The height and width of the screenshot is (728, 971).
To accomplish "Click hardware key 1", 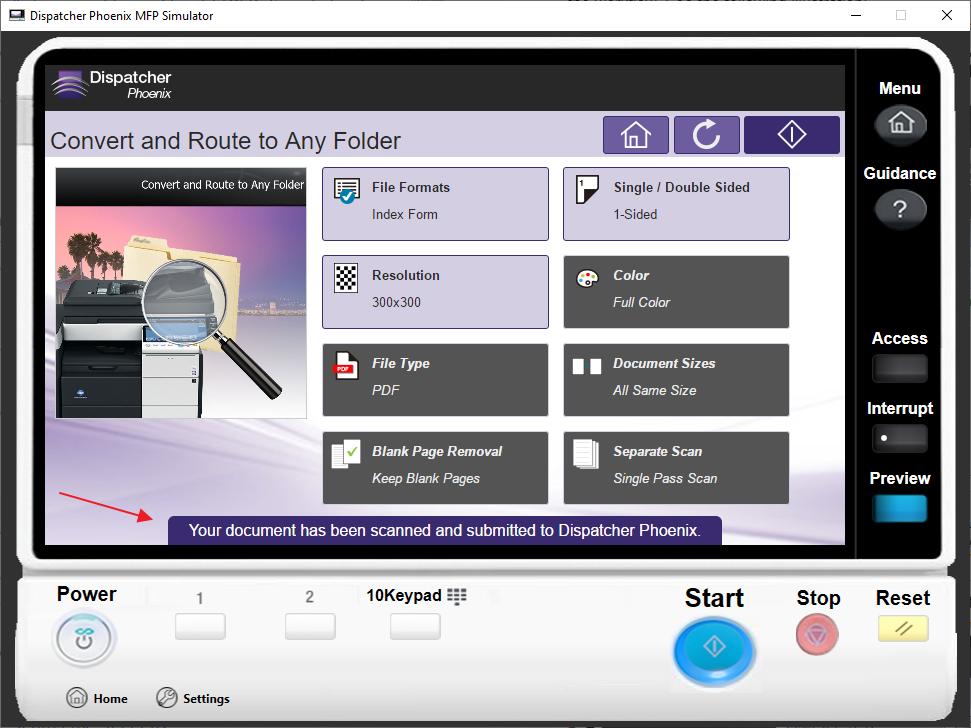I will tap(200, 626).
